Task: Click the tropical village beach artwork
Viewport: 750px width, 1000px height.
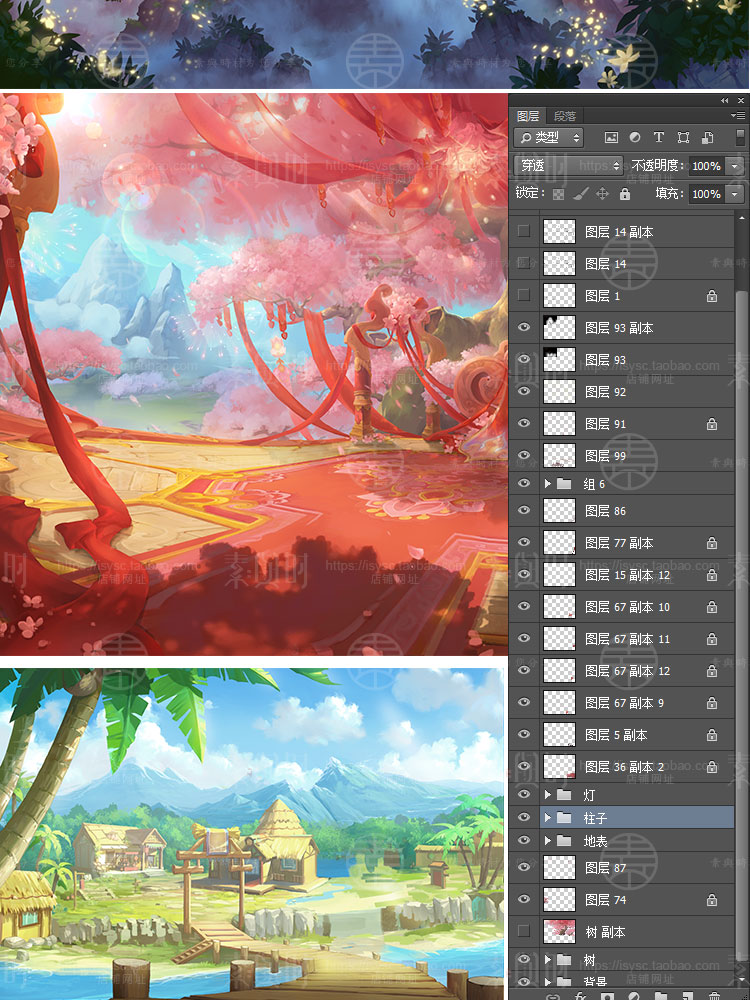Action: (252, 834)
